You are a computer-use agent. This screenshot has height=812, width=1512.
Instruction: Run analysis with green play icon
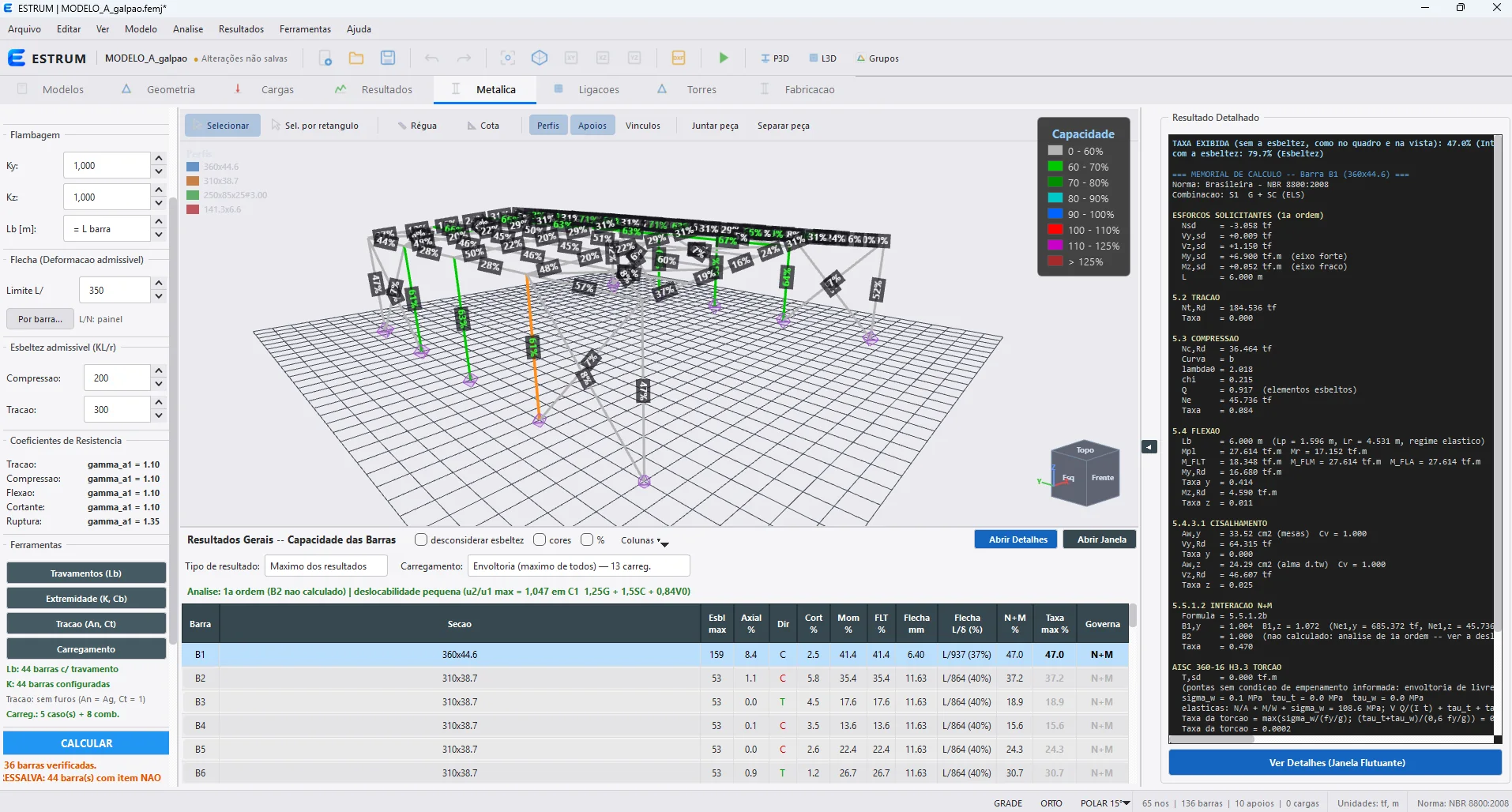tap(723, 58)
